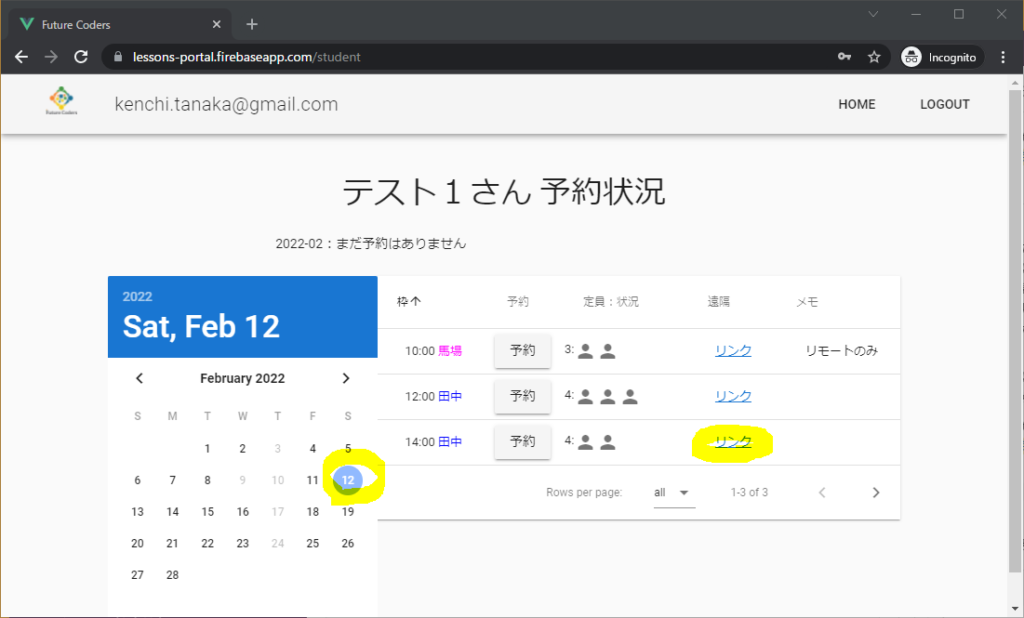Click the address bar URL

point(247,57)
